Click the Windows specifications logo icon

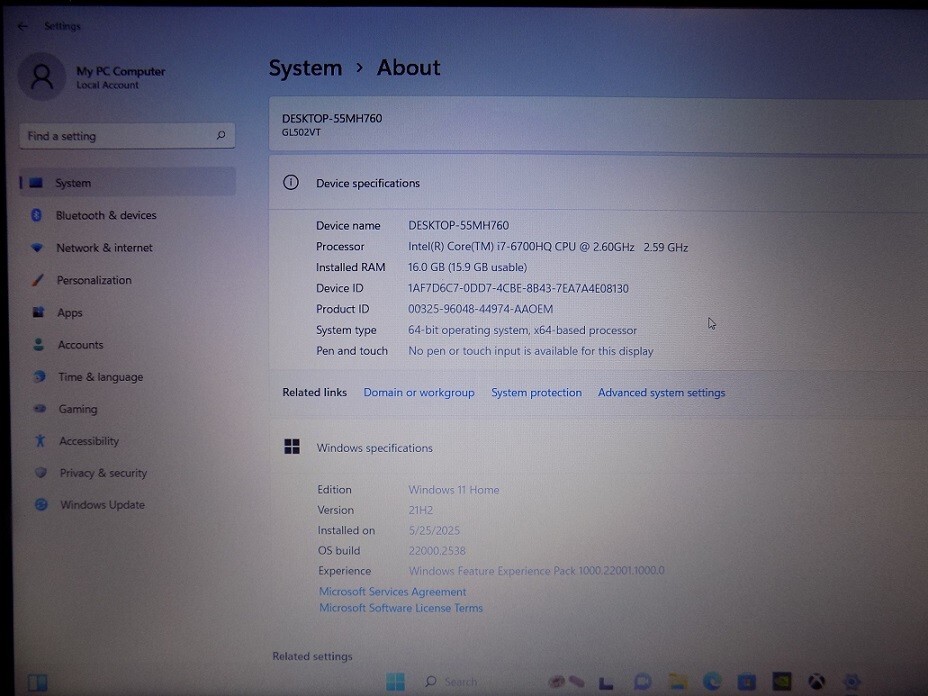pyautogui.click(x=292, y=447)
